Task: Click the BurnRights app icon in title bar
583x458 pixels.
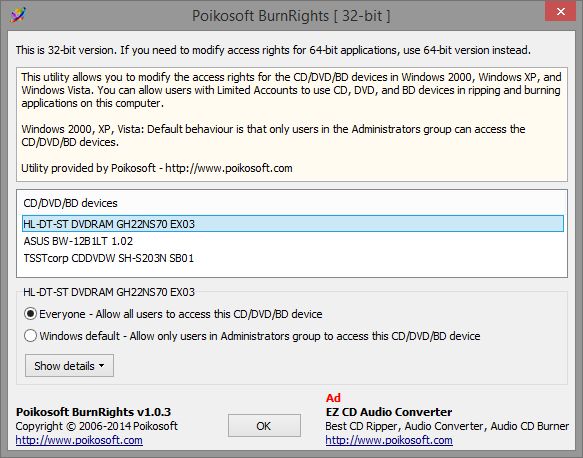Action: coord(18,15)
